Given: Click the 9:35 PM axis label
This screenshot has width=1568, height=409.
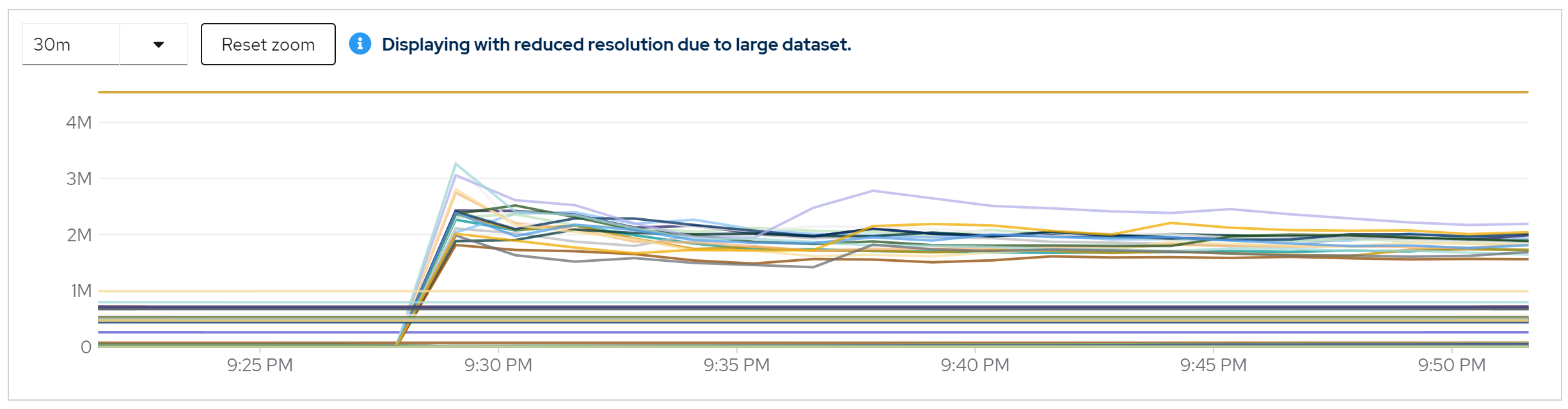Looking at the screenshot, I should point(736,365).
